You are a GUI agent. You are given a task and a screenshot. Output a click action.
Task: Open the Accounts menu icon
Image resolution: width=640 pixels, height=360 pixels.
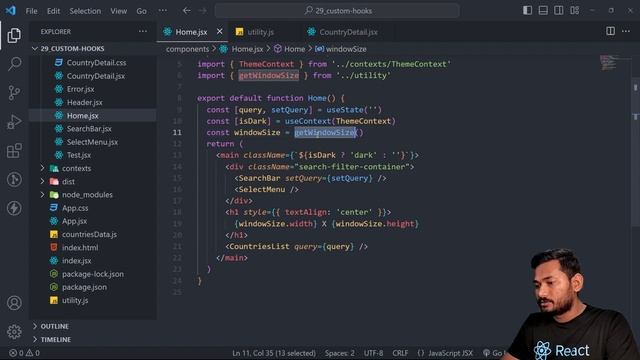(14, 303)
